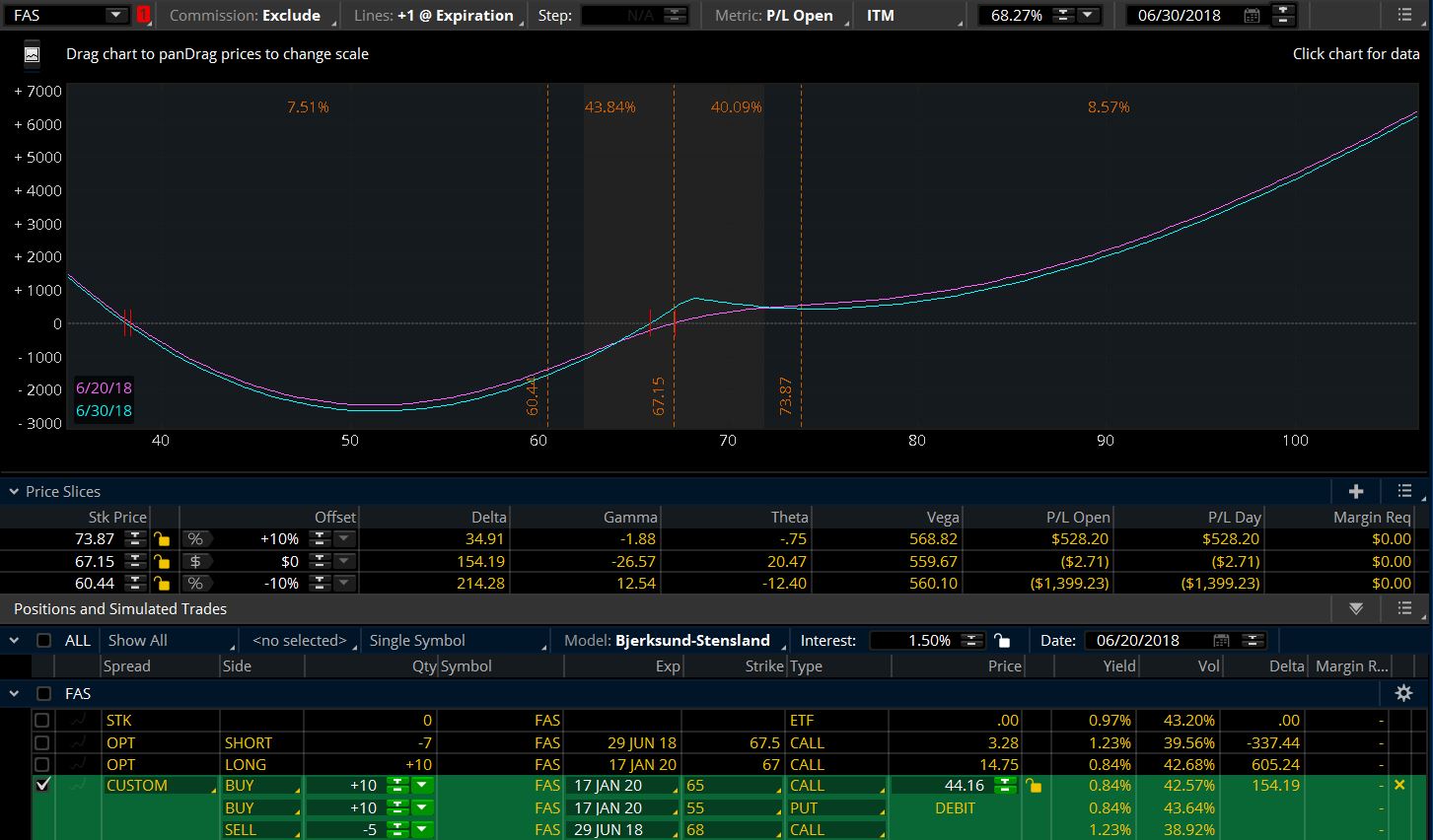Open the FAS symbol dropdown
The width and height of the screenshot is (1433, 840).
115,16
